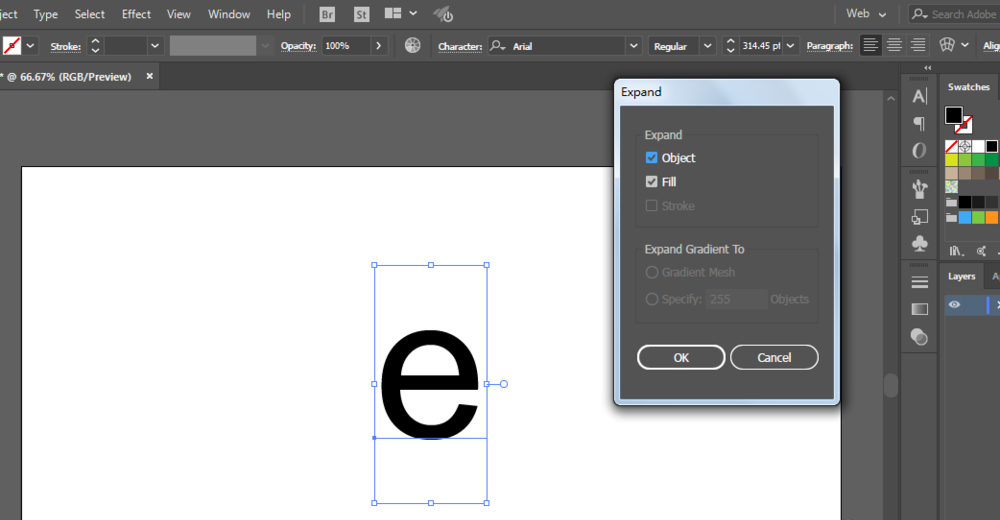This screenshot has height=520, width=1000.
Task: Open the Symbols panel club icon
Action: (x=920, y=243)
